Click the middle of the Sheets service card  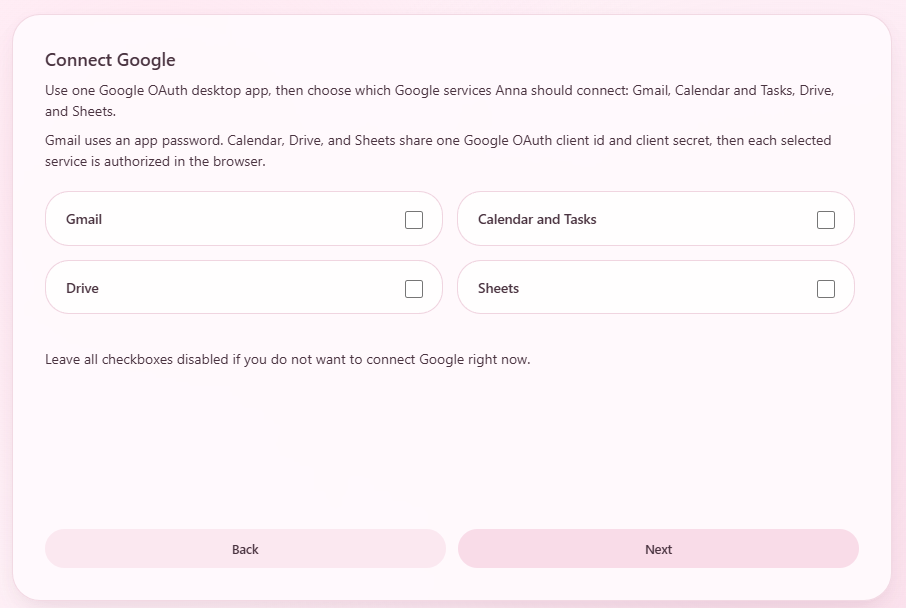point(656,288)
